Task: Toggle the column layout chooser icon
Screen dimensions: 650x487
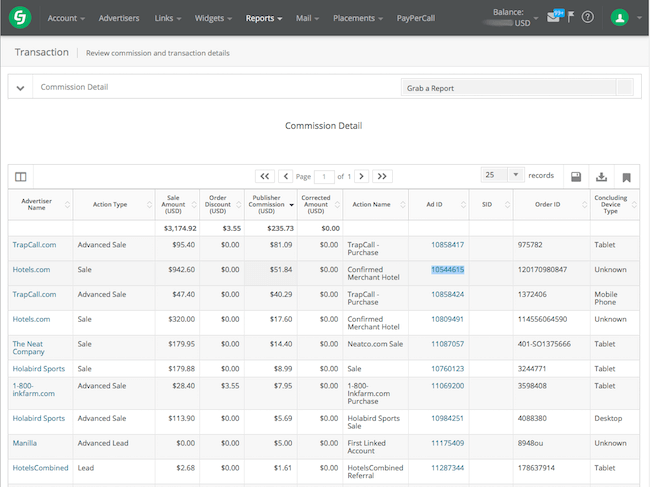Action: coord(21,176)
